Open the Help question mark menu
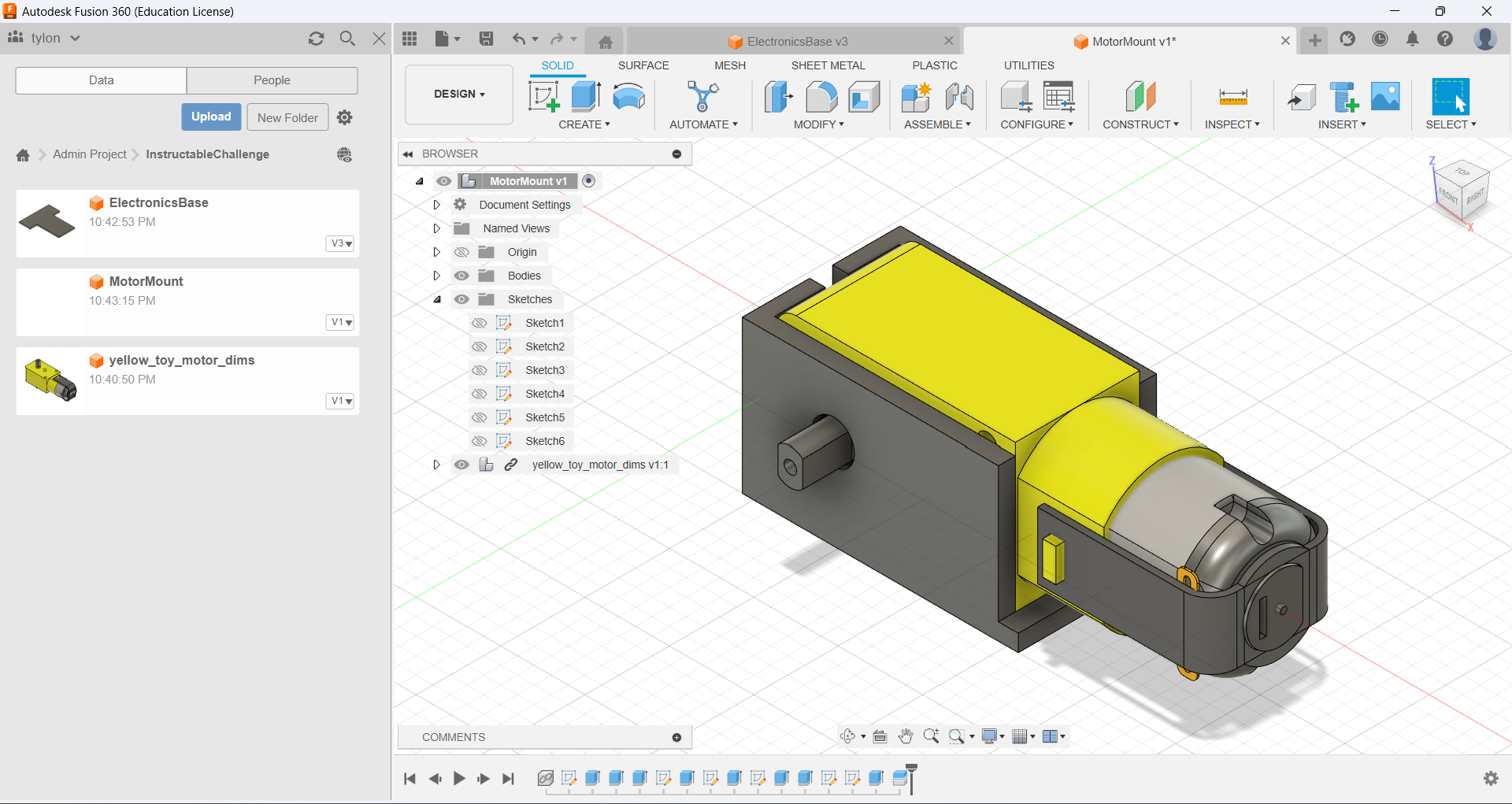Image resolution: width=1512 pixels, height=804 pixels. click(x=1444, y=39)
